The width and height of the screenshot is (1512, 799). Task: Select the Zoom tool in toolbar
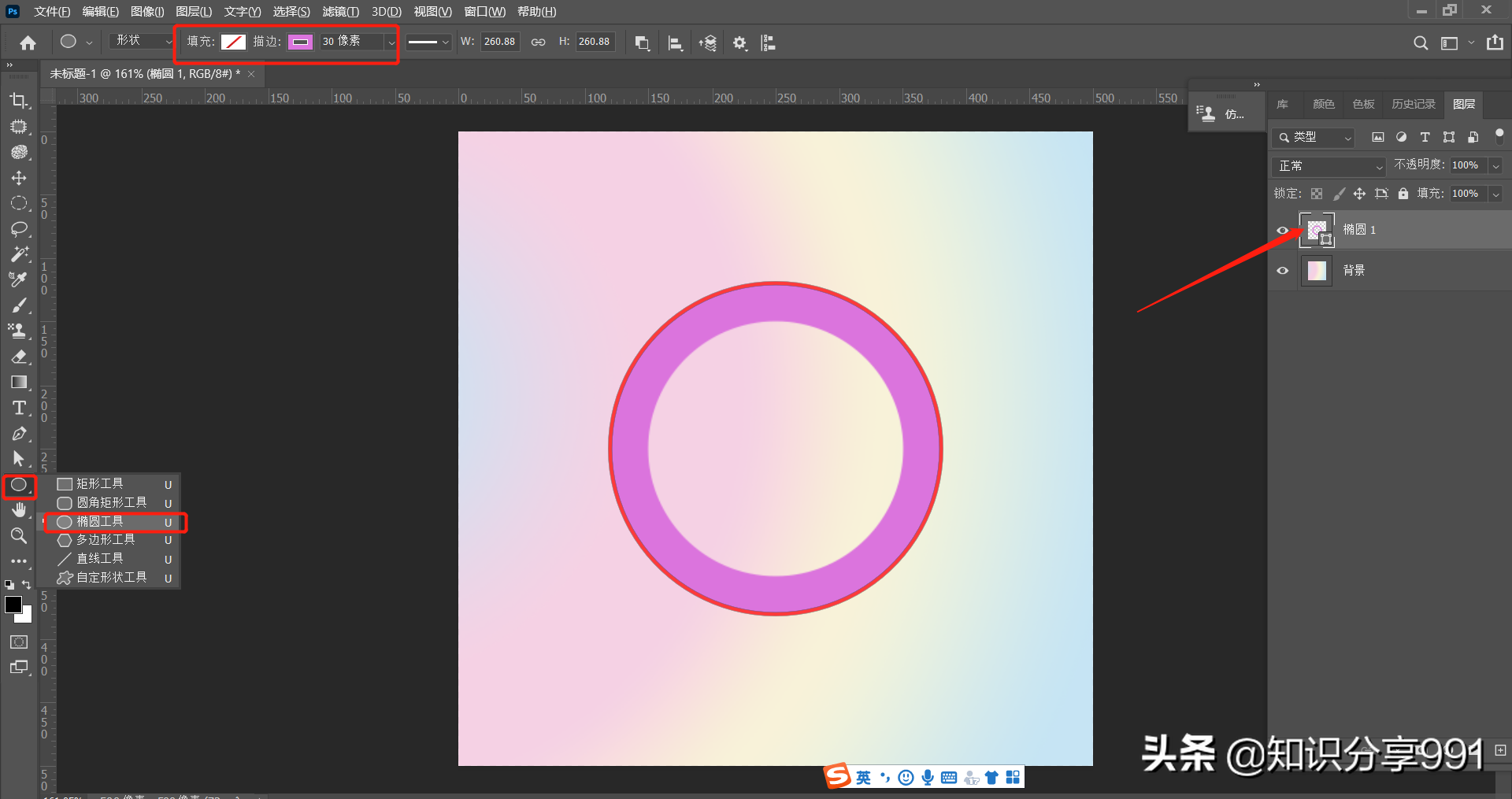[19, 536]
